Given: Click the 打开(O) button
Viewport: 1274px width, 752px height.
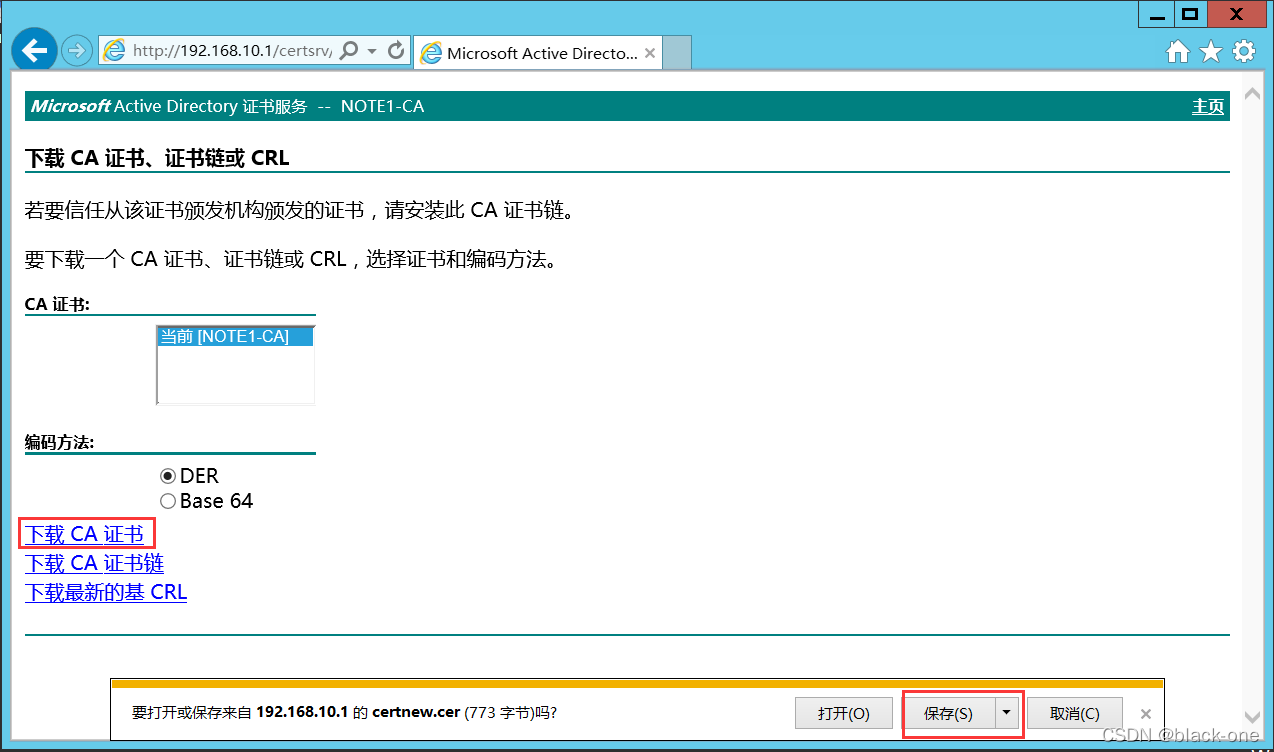Looking at the screenshot, I should click(844, 713).
